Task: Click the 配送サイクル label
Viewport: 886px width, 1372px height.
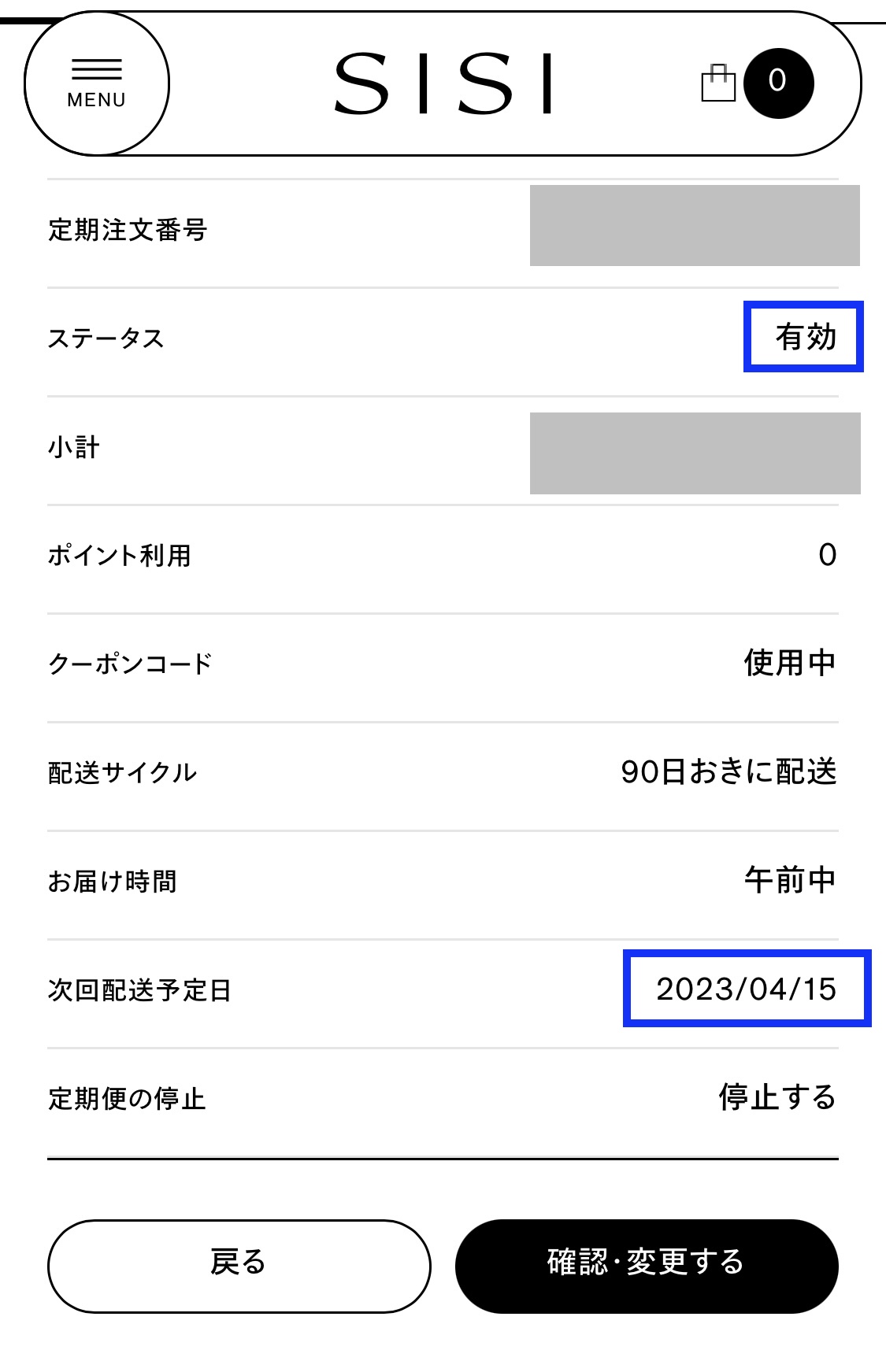Action: [122, 773]
